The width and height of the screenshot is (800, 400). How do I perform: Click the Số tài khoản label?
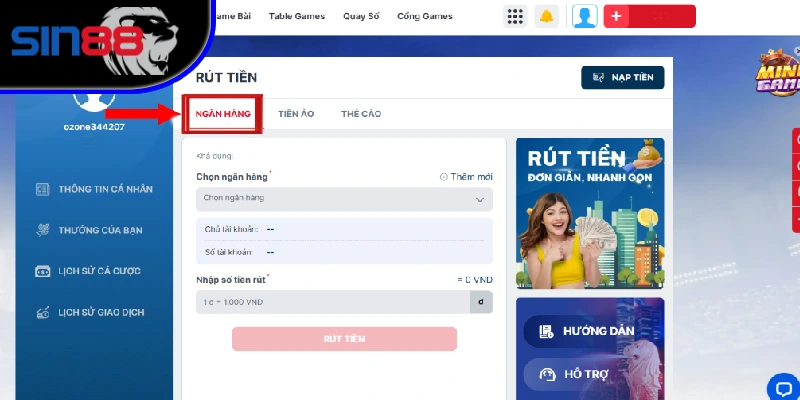coord(228,252)
